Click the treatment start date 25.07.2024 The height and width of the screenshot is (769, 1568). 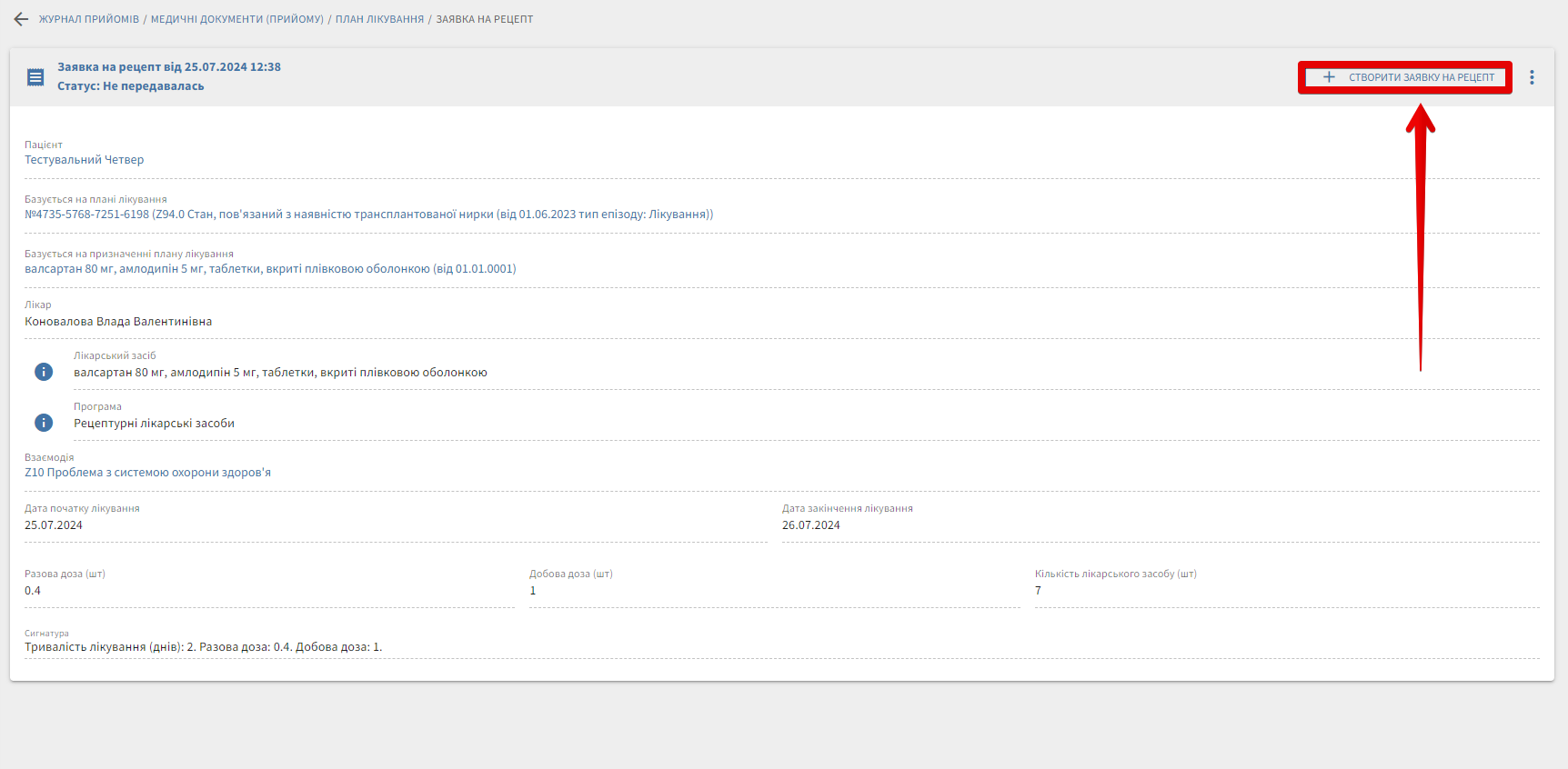pos(54,525)
